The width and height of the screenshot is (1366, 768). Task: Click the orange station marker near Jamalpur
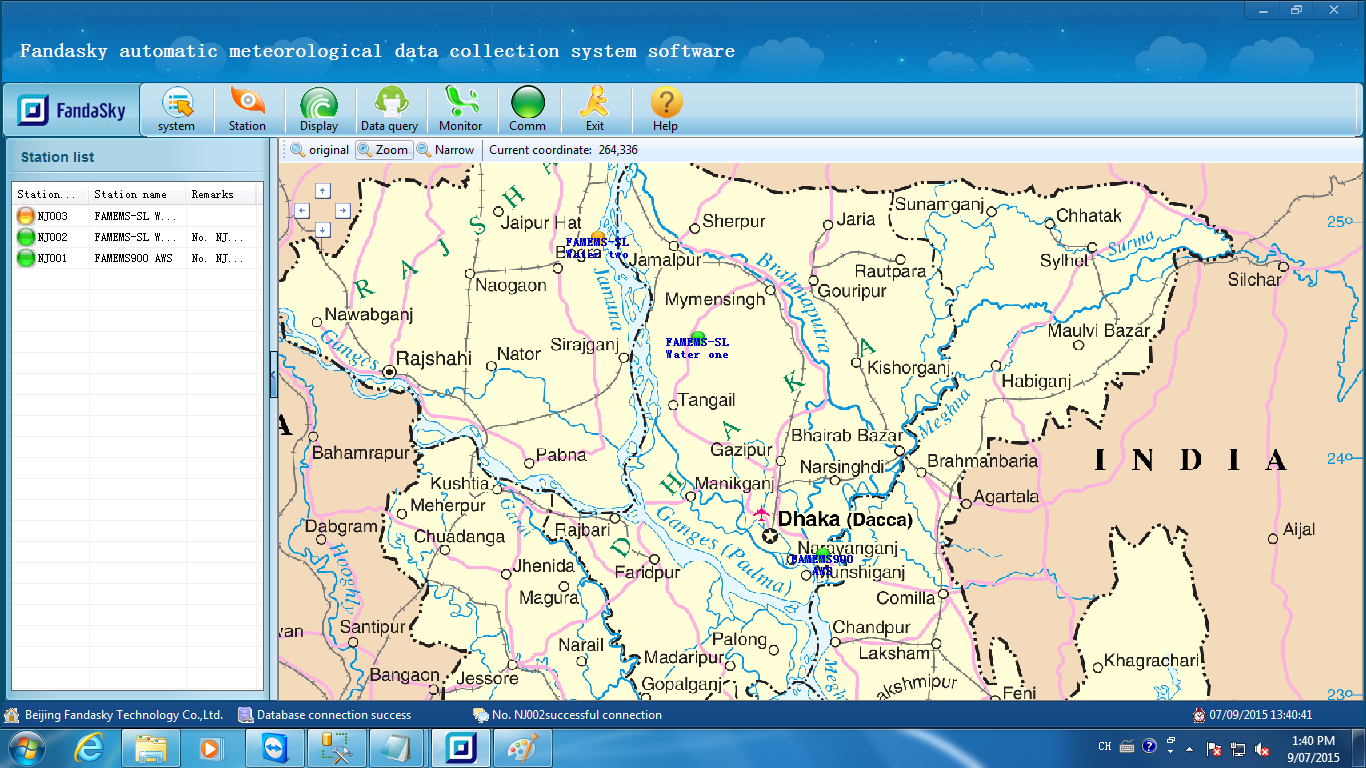(x=598, y=236)
